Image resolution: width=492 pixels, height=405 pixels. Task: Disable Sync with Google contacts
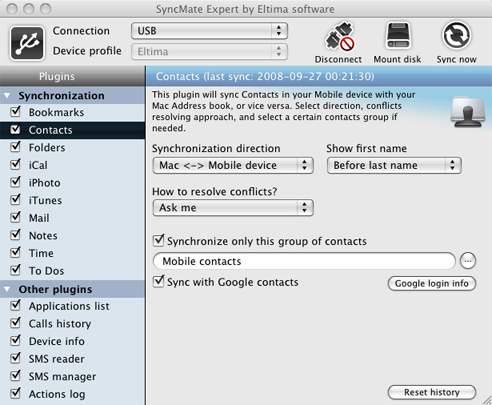pos(159,281)
